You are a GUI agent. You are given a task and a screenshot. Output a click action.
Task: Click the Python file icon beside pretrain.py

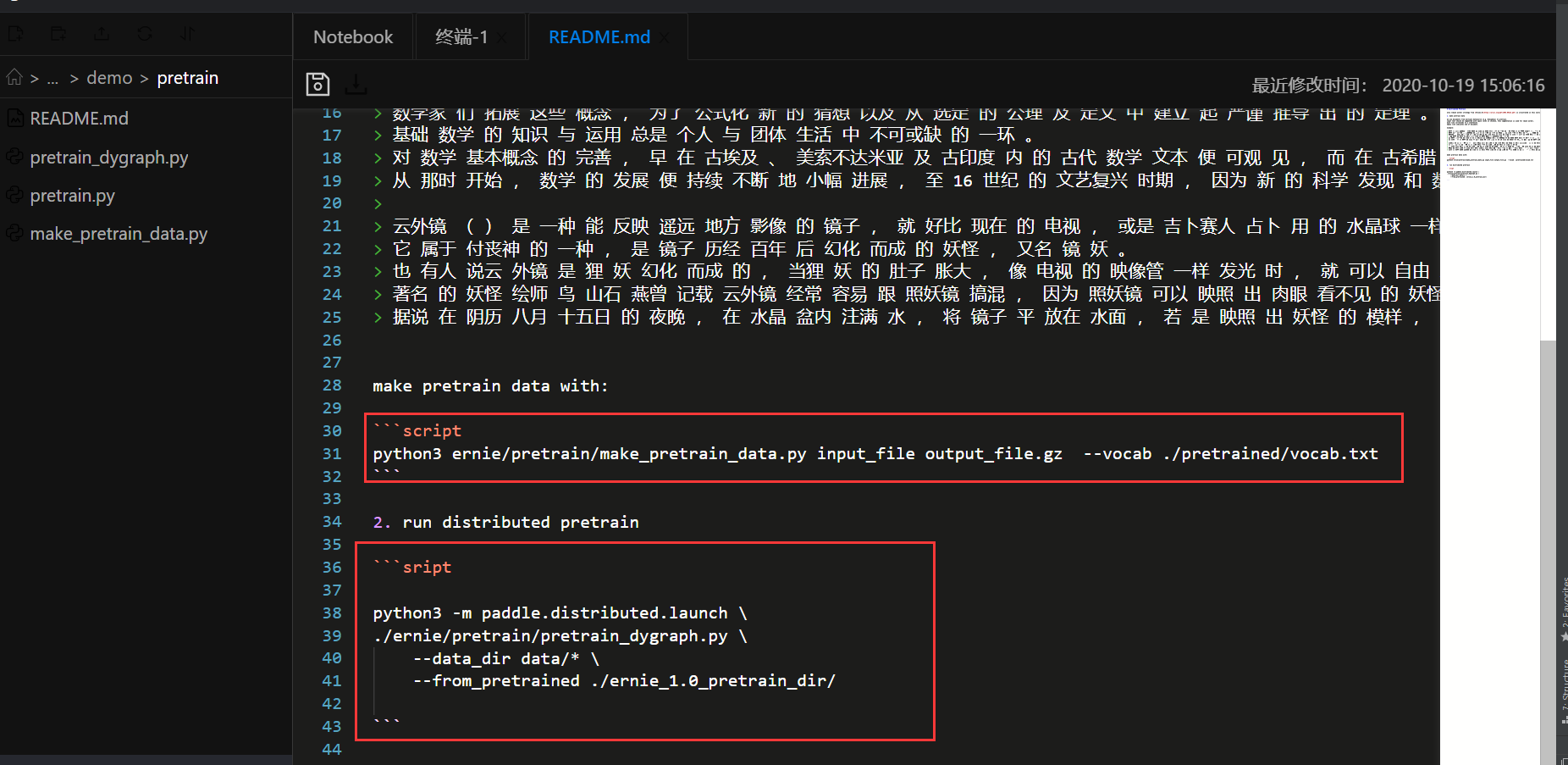[x=14, y=196]
